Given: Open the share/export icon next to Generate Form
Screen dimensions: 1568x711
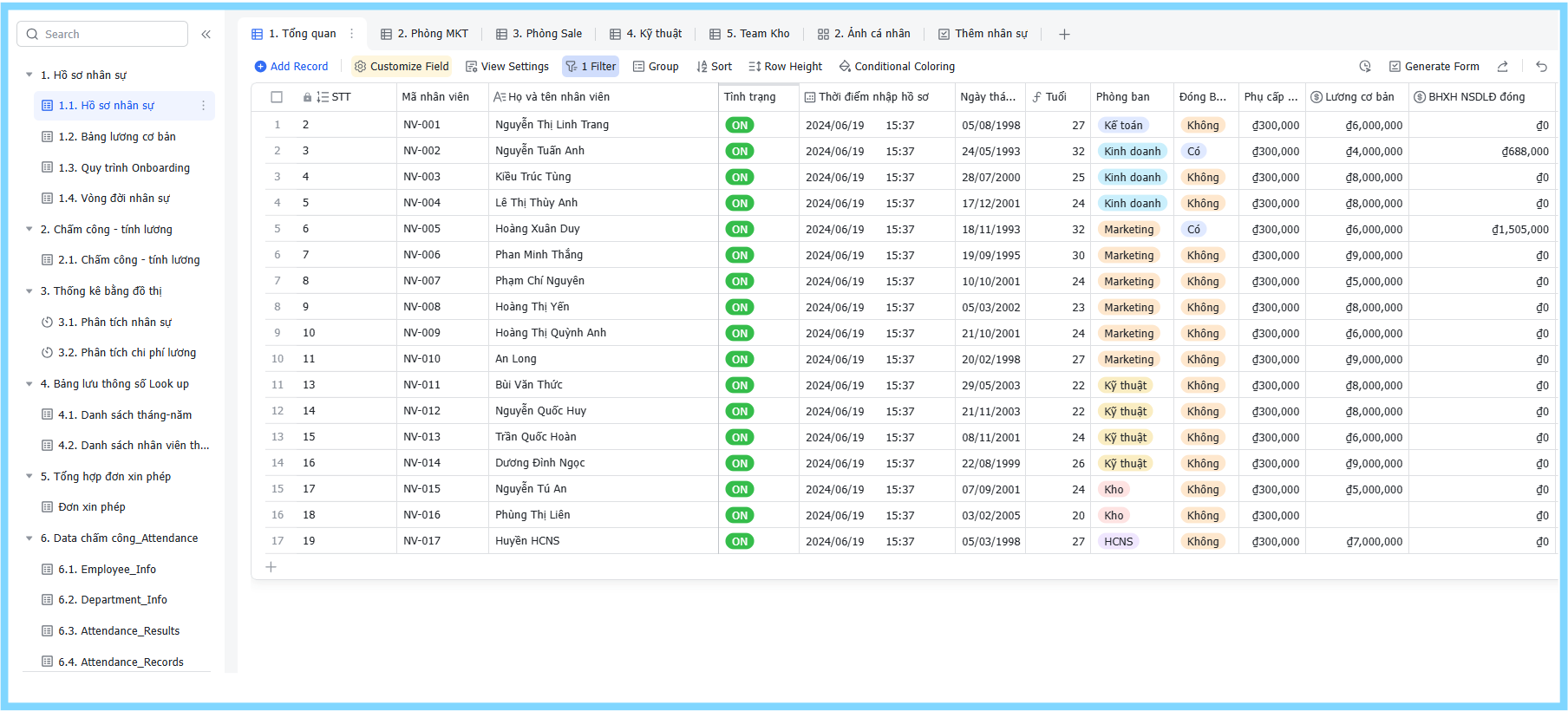Looking at the screenshot, I should pyautogui.click(x=1503, y=67).
